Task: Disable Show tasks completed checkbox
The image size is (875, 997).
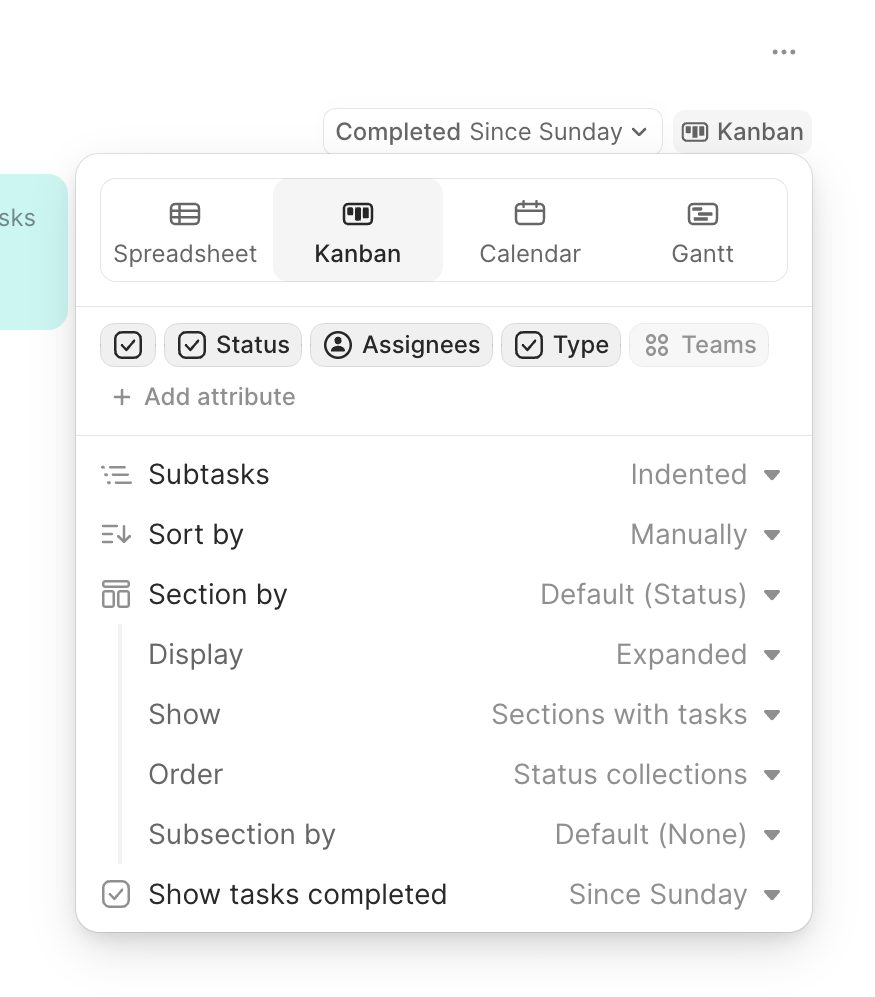Action: pos(117,894)
